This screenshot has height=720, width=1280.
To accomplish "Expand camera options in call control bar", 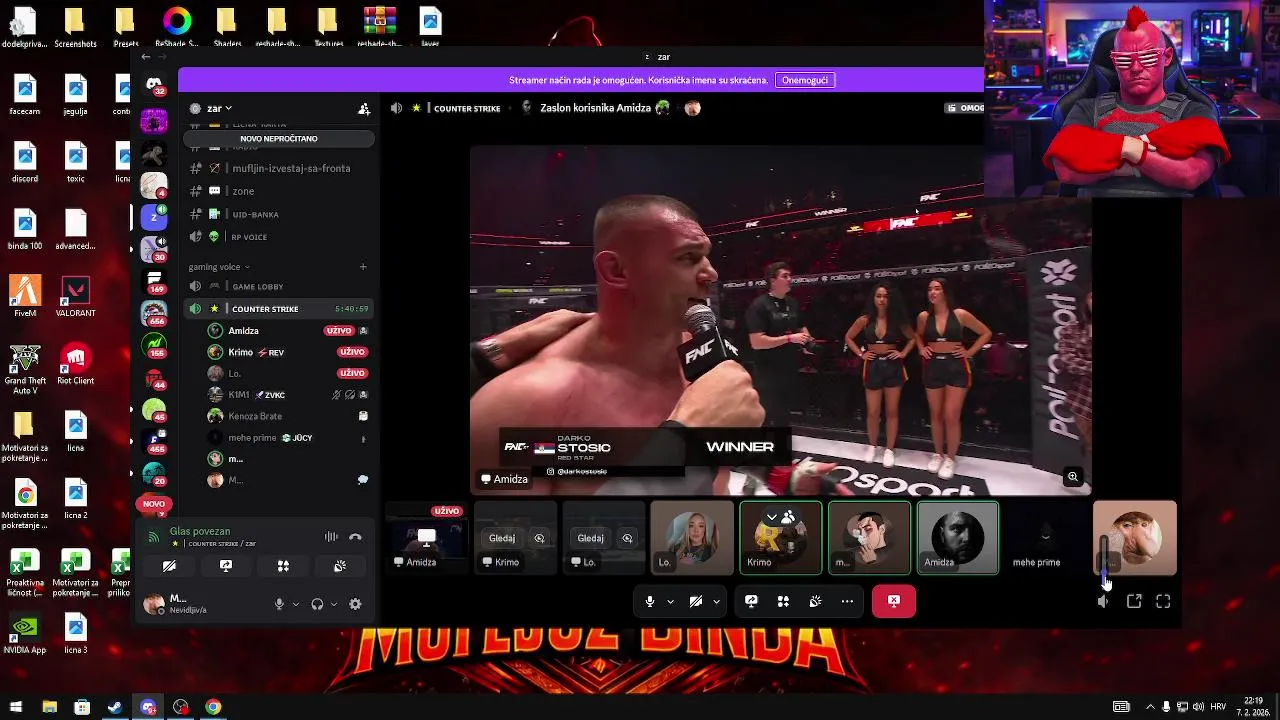I will tap(716, 601).
